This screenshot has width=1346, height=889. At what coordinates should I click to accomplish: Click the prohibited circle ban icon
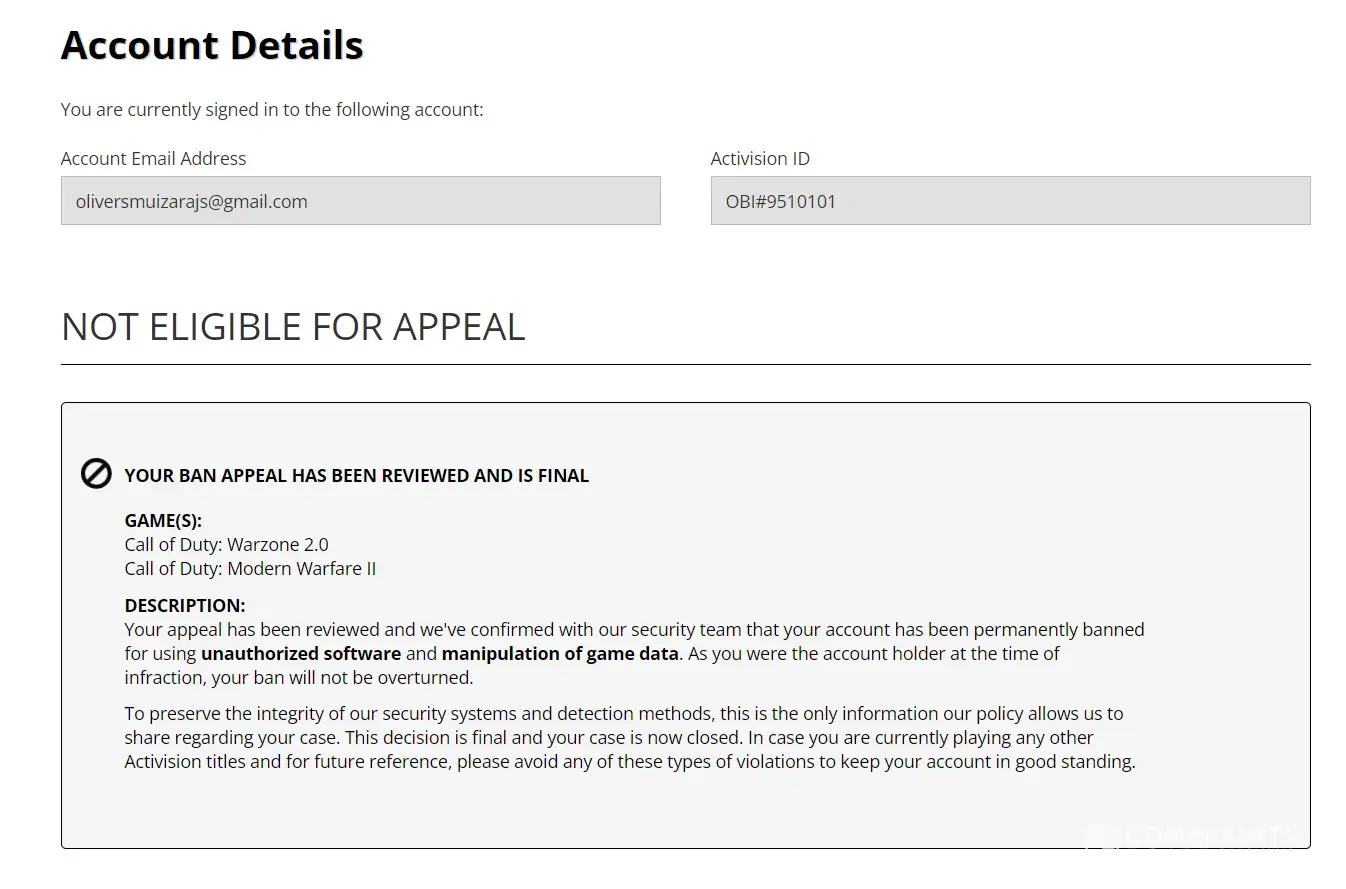96,473
